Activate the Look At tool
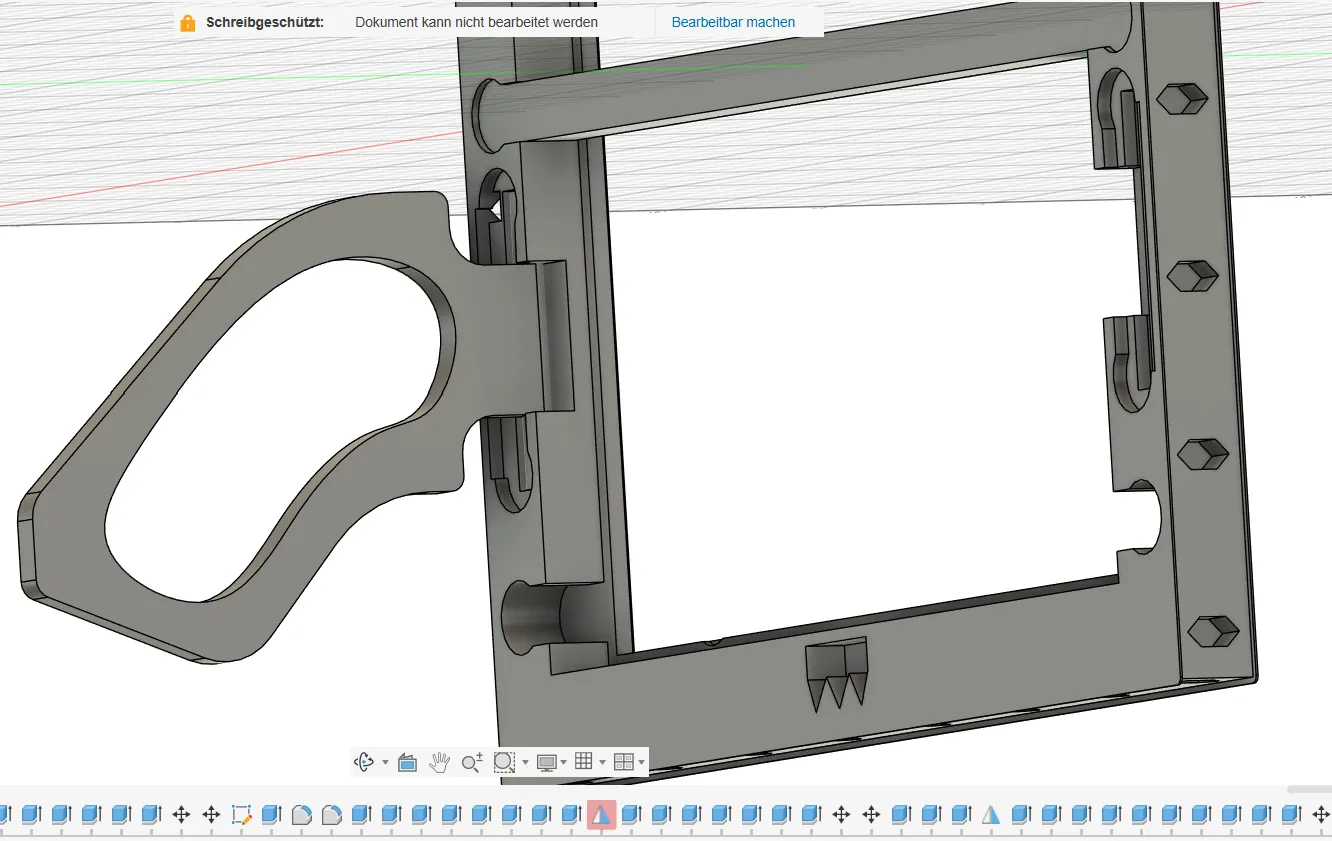This screenshot has height=841, width=1332. point(407,762)
